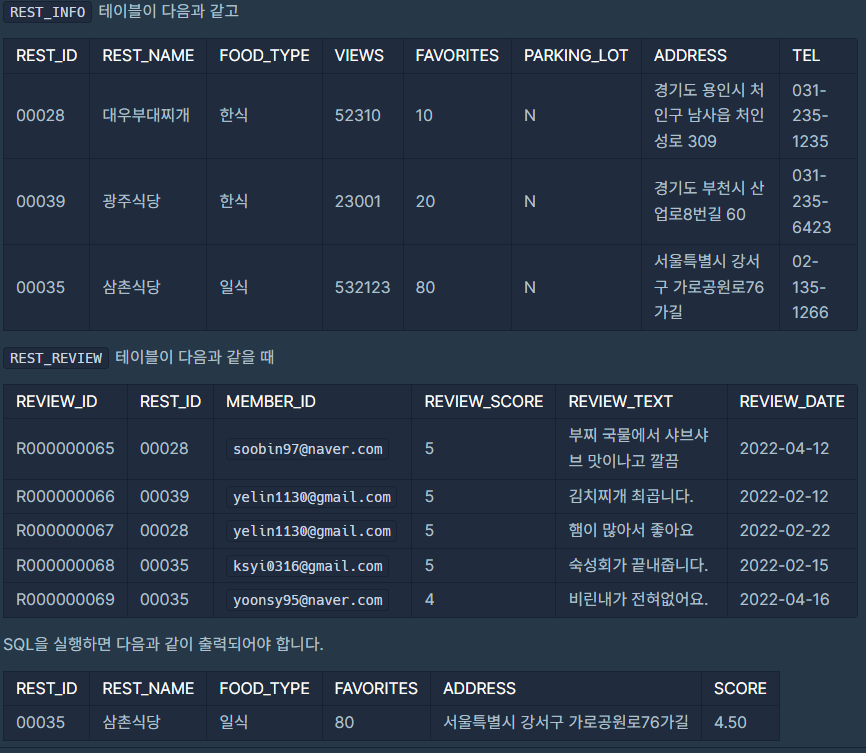The image size is (866, 753).
Task: Click review date 2022-02-12
Action: [784, 497]
